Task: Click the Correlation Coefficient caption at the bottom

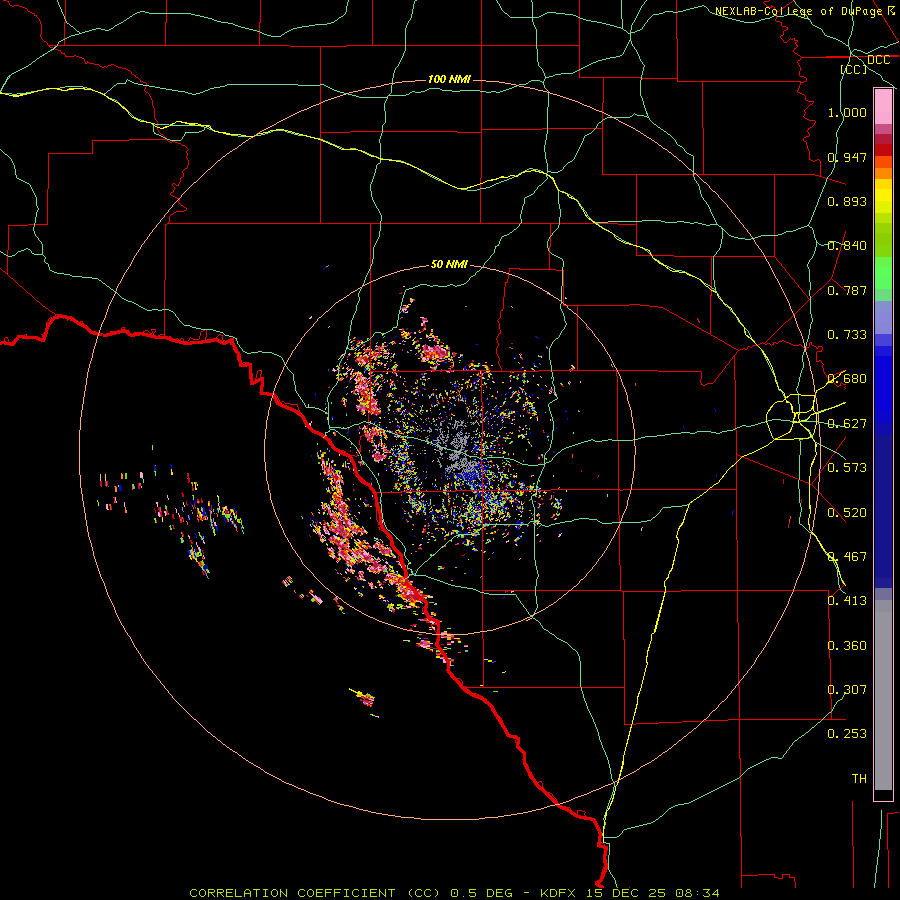Action: pyautogui.click(x=454, y=893)
